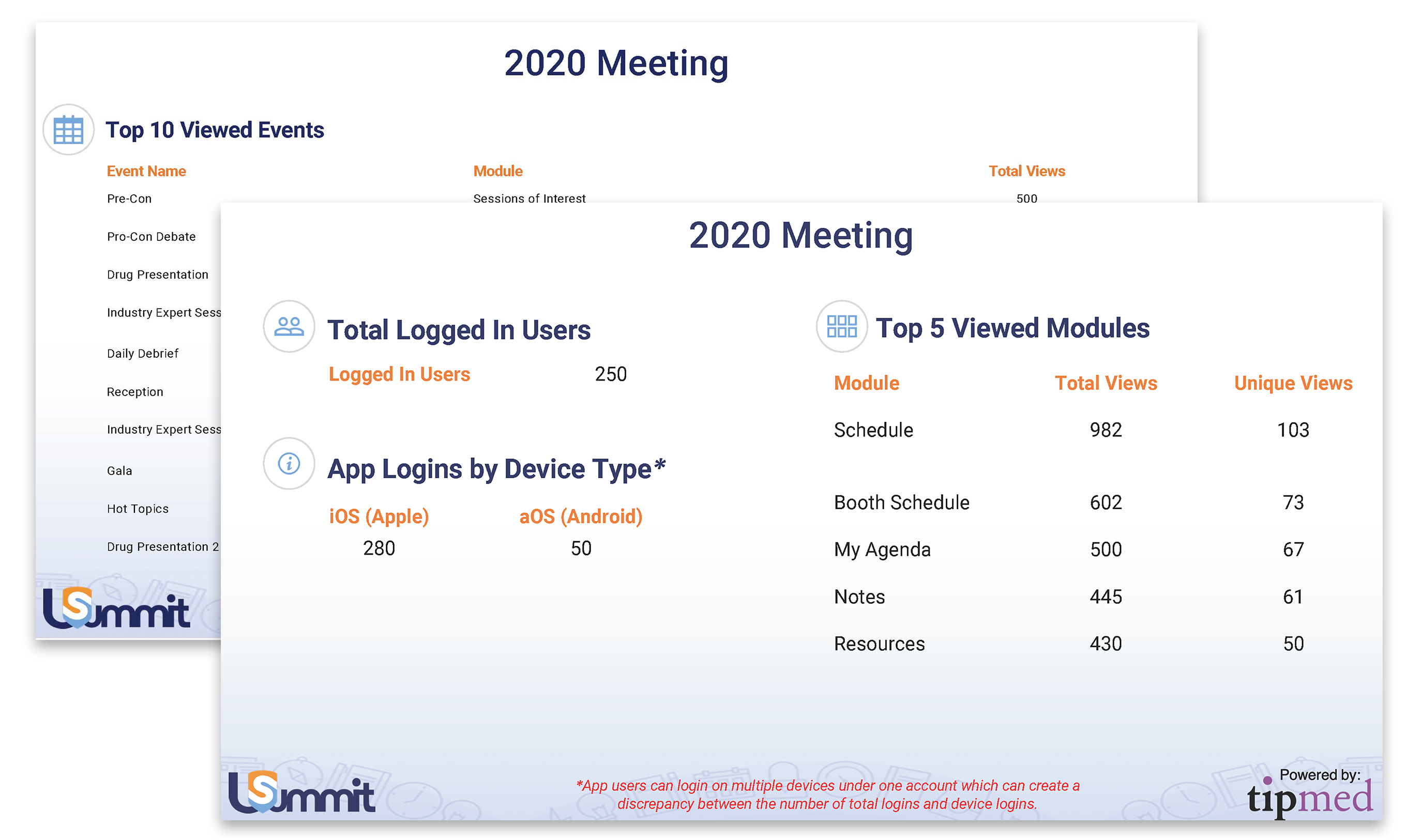Viewport: 1406px width, 840px height.
Task: Select the red multiple-devices footnote
Action: [x=827, y=795]
